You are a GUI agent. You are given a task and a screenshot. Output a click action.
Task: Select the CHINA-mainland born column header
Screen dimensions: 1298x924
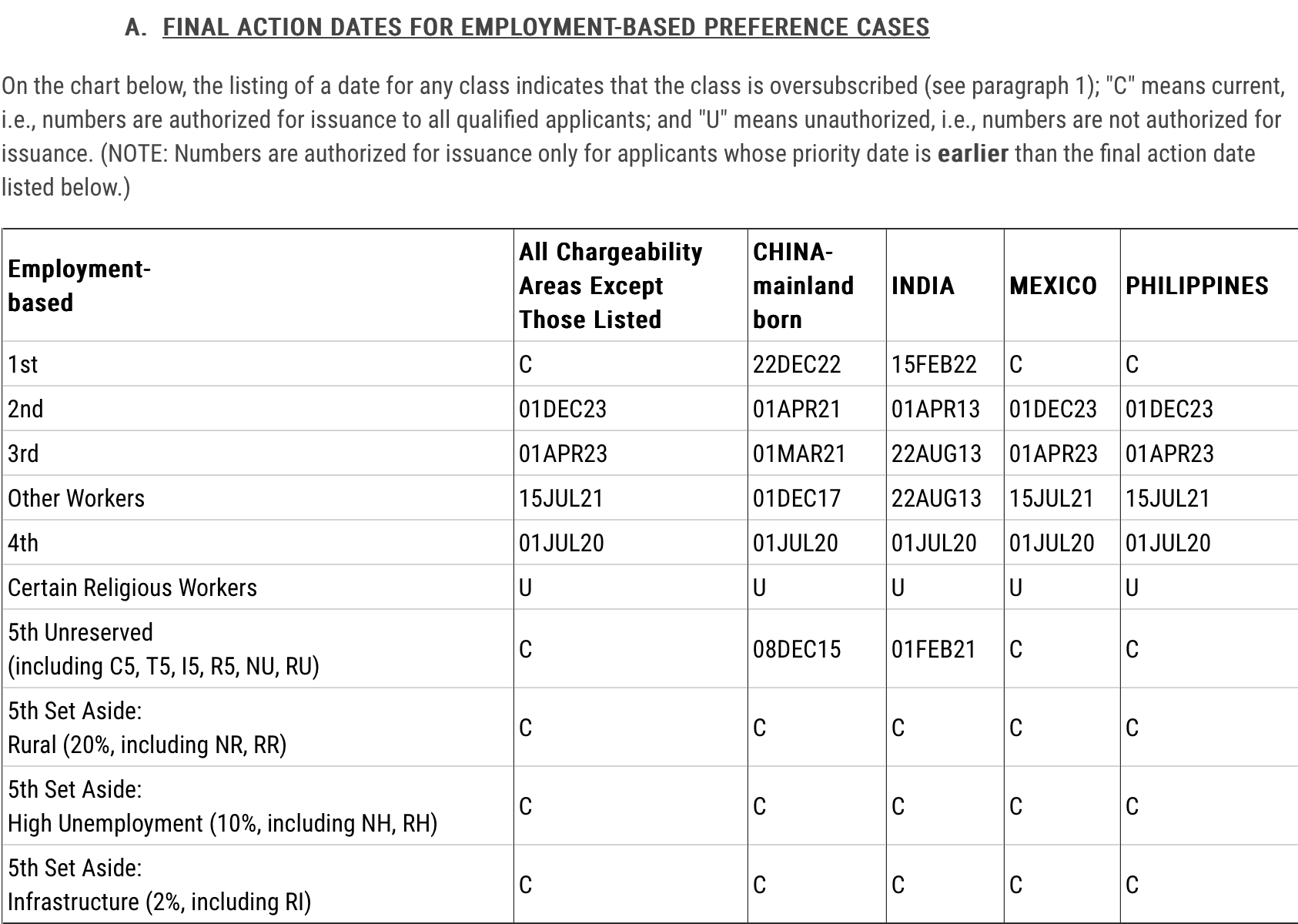click(803, 286)
